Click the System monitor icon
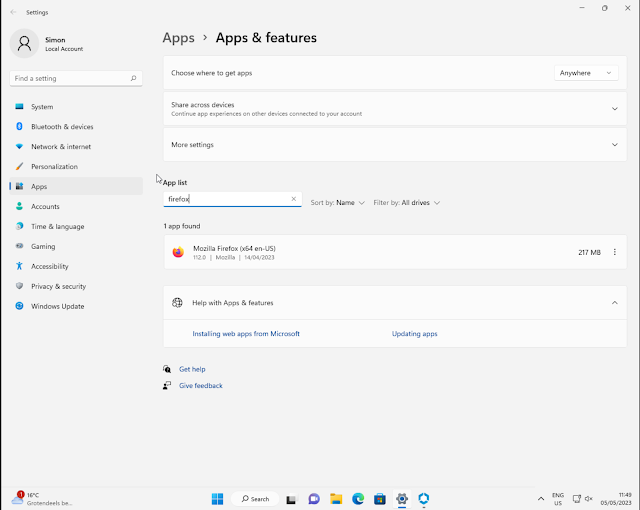Image resolution: width=640 pixels, height=510 pixels. (19, 106)
